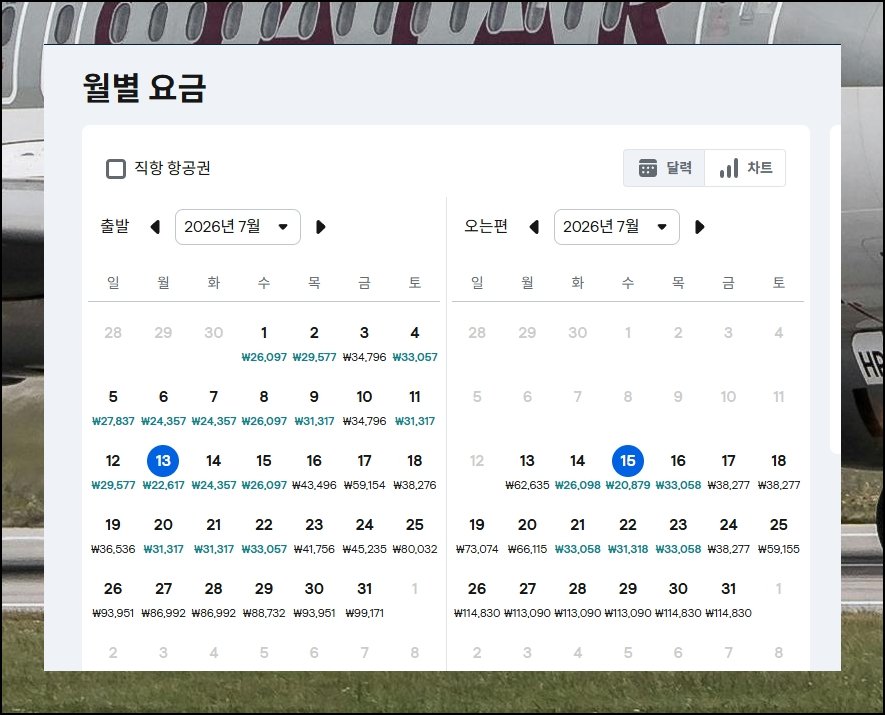Select return July 25 priced ₩59,155
Viewport: 885px width, 715px height.
click(778, 535)
